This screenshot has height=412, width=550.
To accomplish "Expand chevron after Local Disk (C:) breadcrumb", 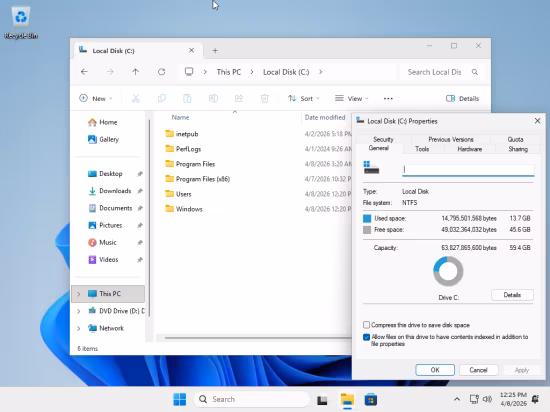I will (320, 72).
